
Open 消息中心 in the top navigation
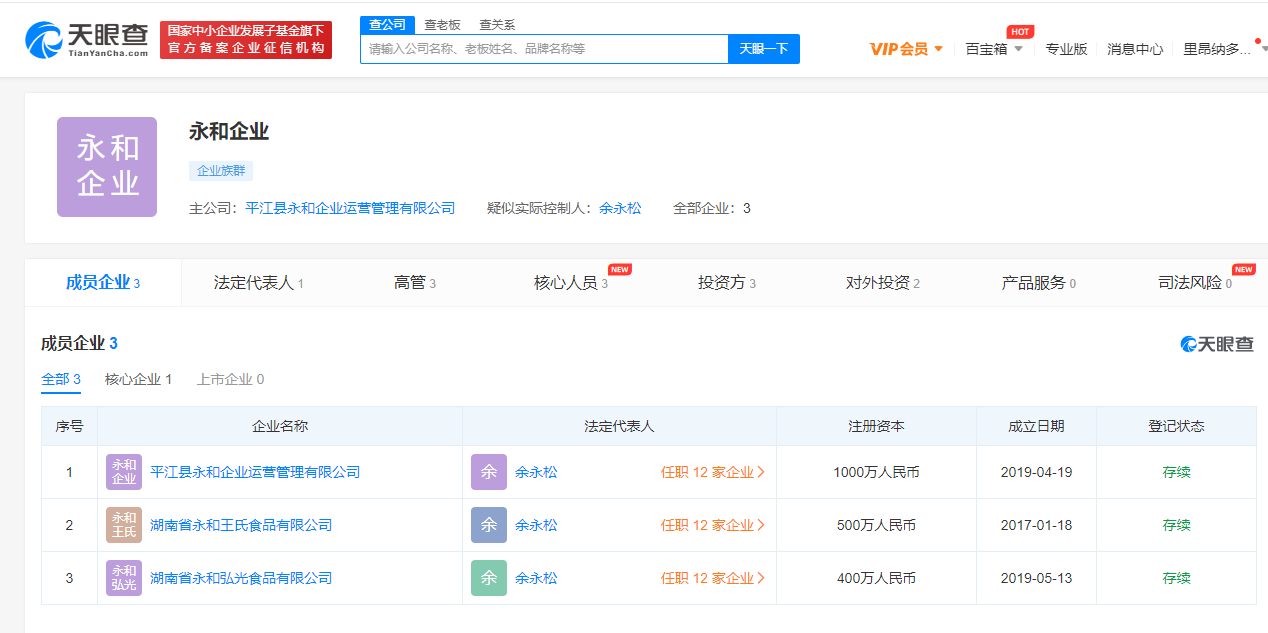click(1134, 49)
